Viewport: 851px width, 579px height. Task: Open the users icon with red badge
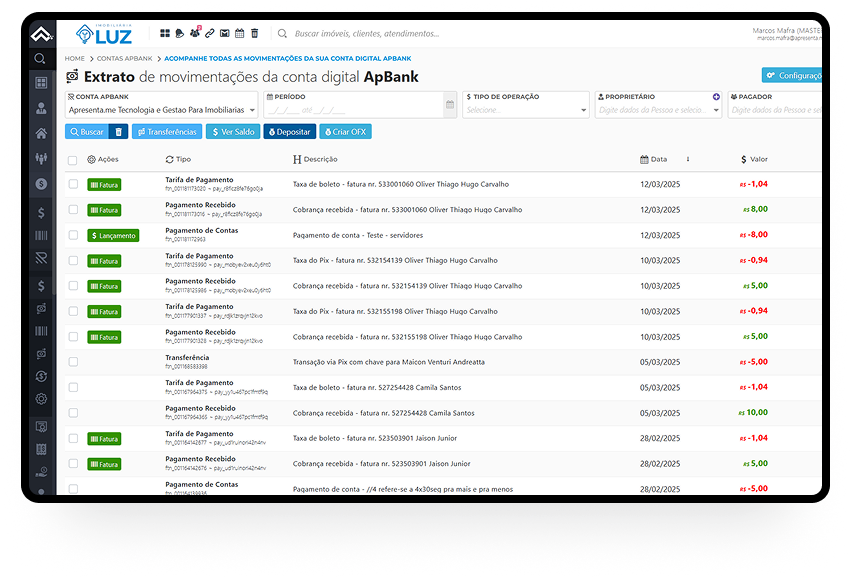[x=195, y=33]
